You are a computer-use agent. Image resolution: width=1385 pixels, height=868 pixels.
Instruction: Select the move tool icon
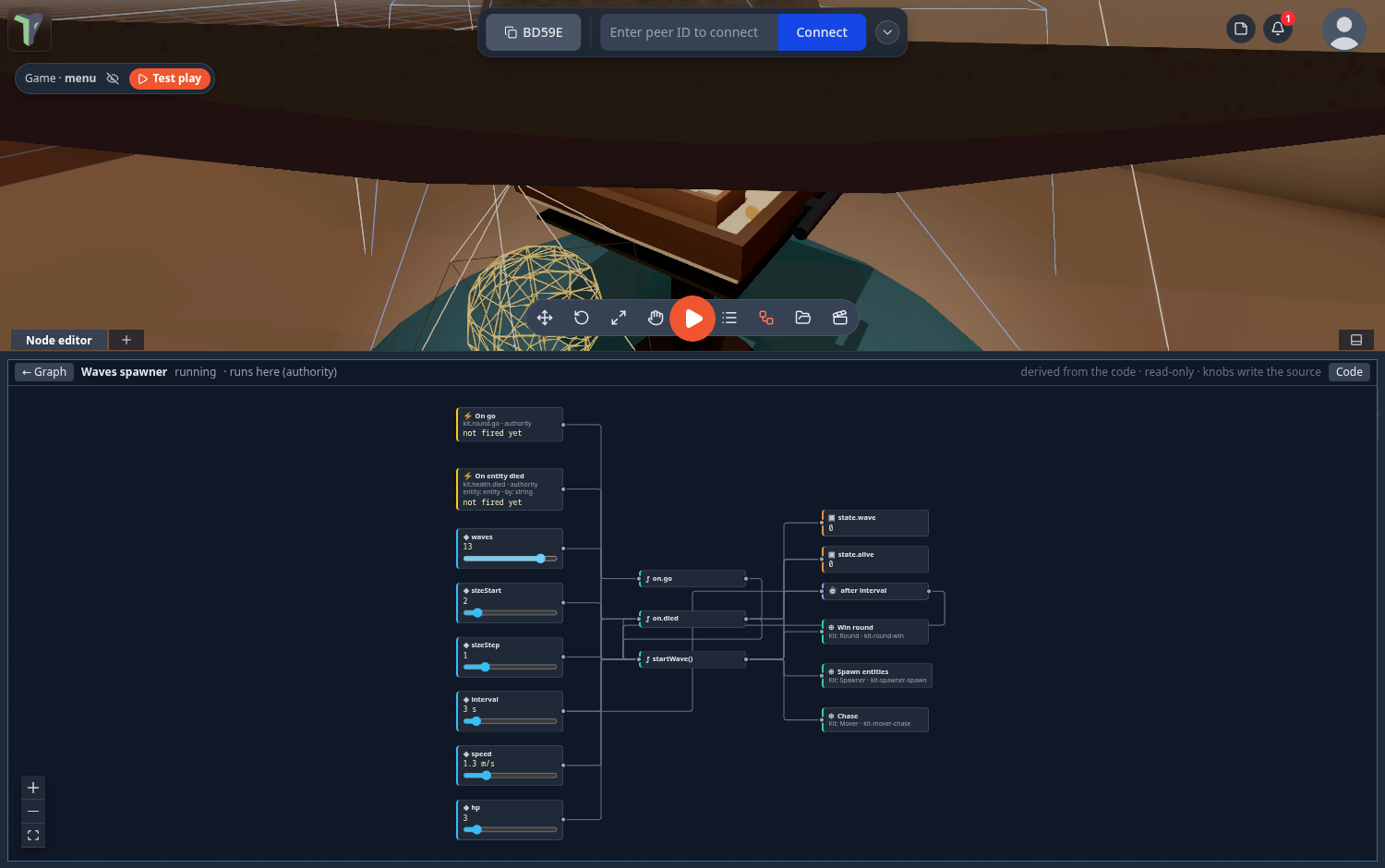(545, 318)
